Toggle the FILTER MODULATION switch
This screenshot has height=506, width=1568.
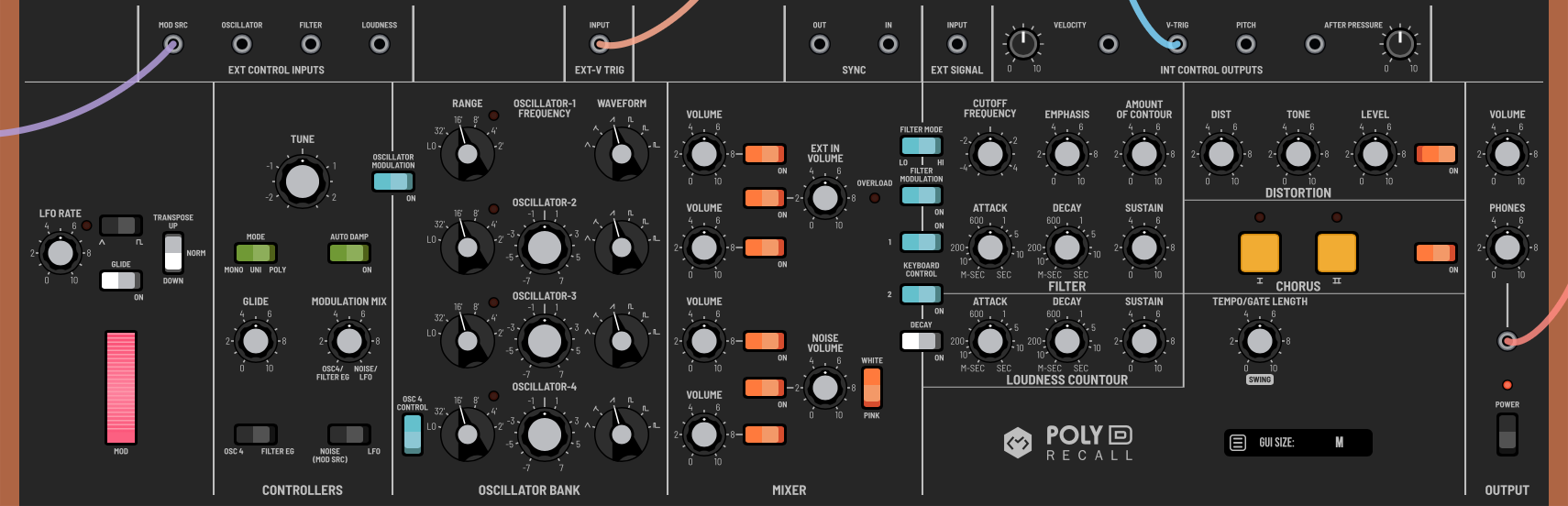[x=922, y=194]
